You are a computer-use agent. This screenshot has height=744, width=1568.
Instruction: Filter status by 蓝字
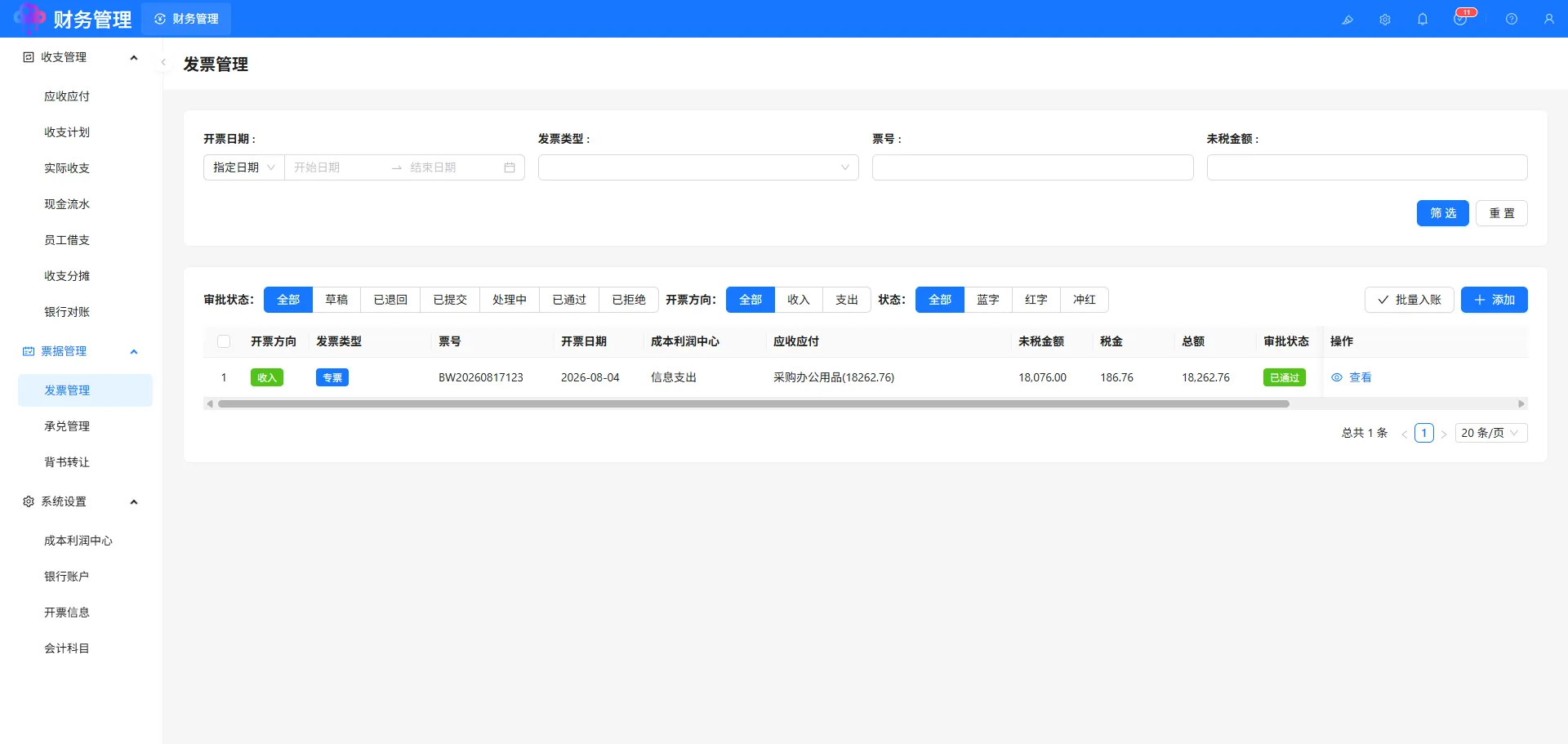tap(988, 300)
